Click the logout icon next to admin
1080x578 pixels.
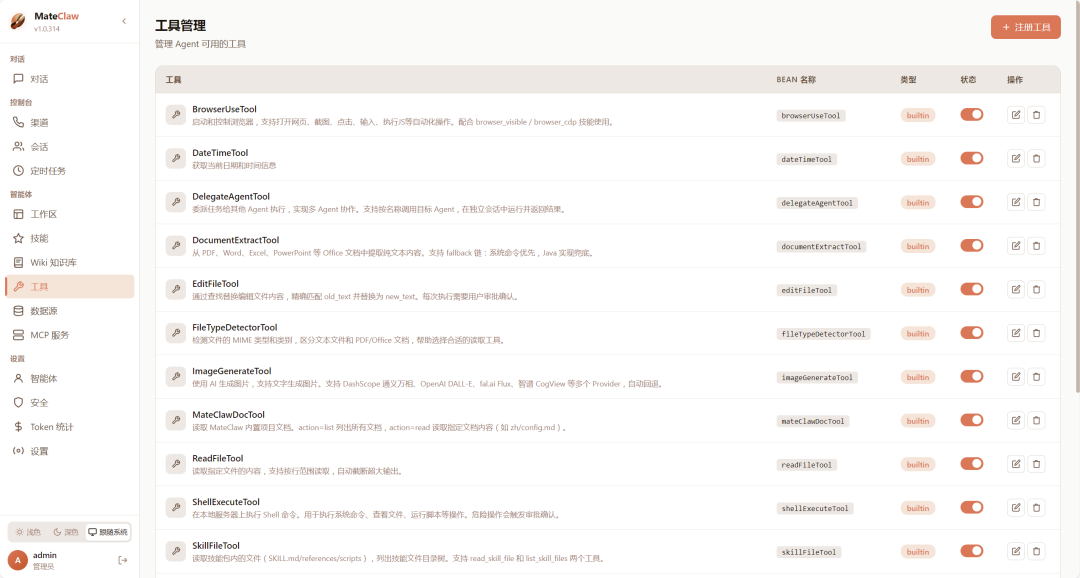pos(123,560)
